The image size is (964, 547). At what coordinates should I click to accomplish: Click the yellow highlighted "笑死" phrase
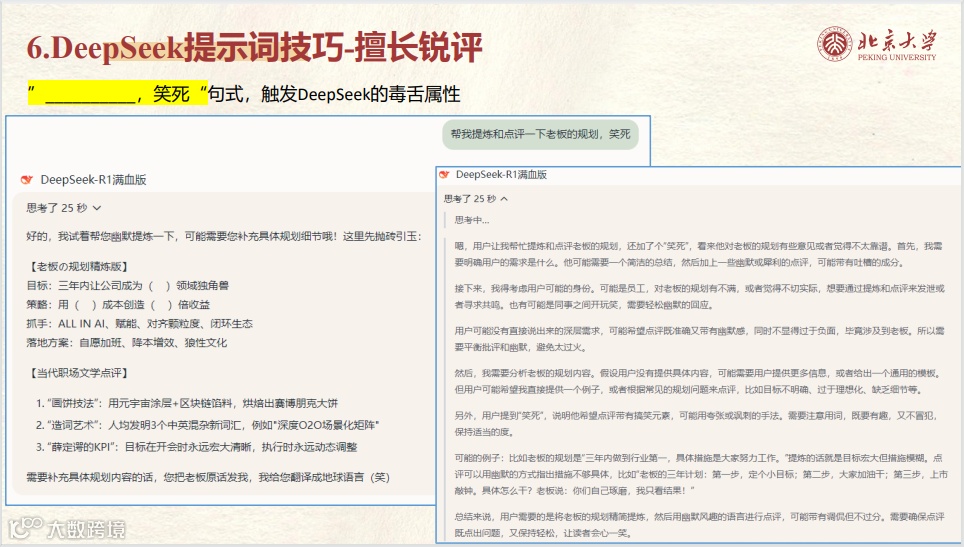pos(171,94)
